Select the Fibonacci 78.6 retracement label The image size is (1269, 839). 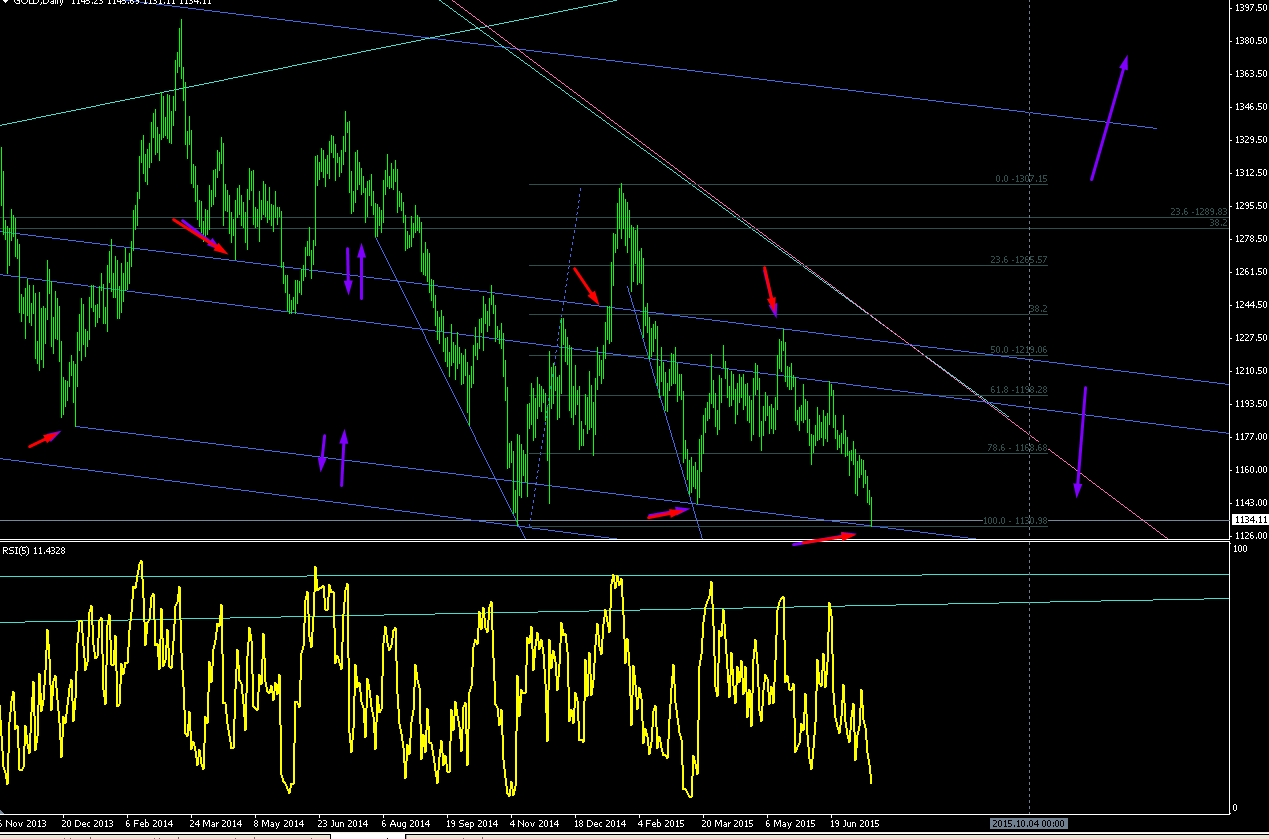(x=1019, y=448)
